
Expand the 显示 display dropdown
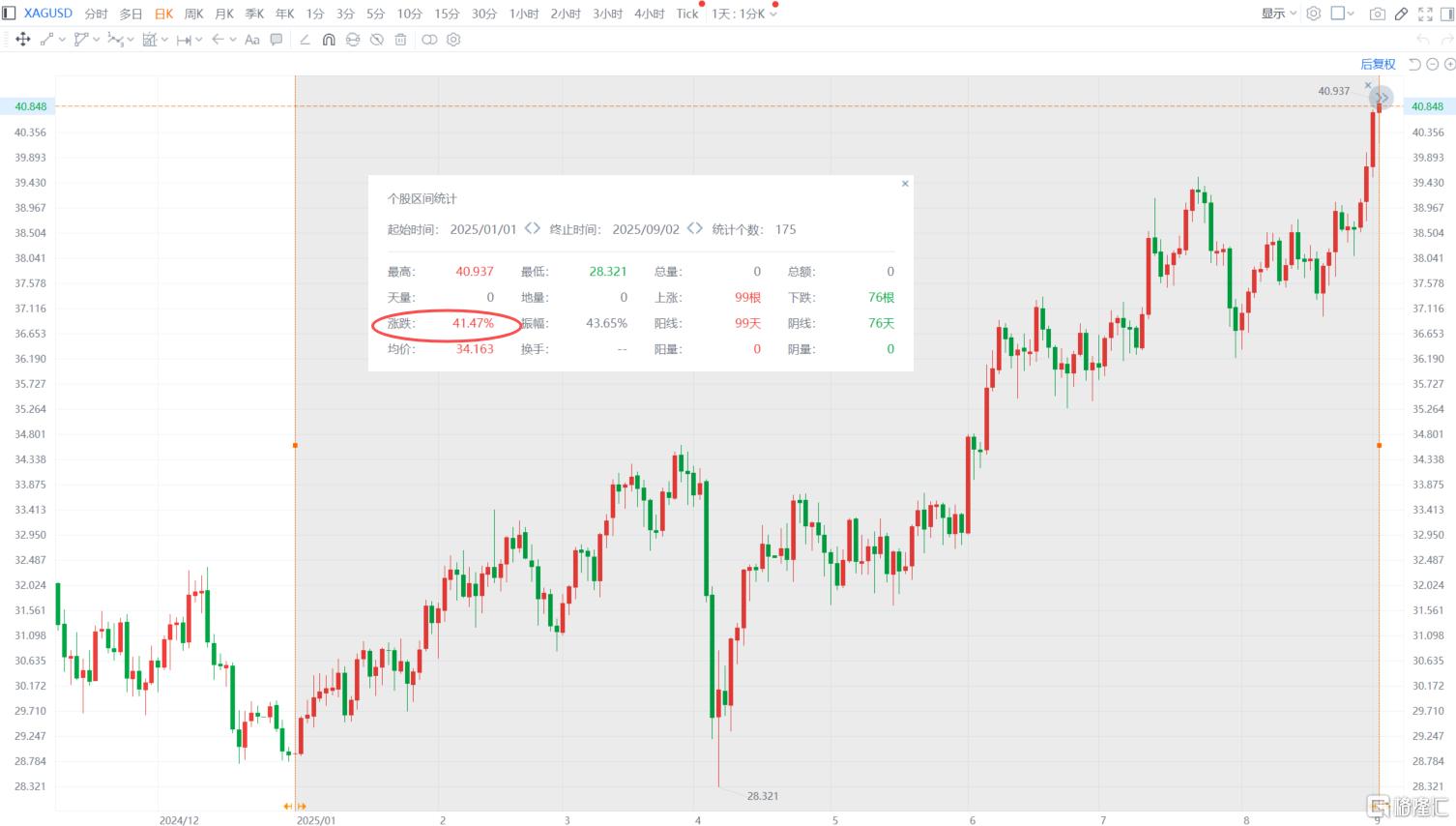pyautogui.click(x=1278, y=14)
